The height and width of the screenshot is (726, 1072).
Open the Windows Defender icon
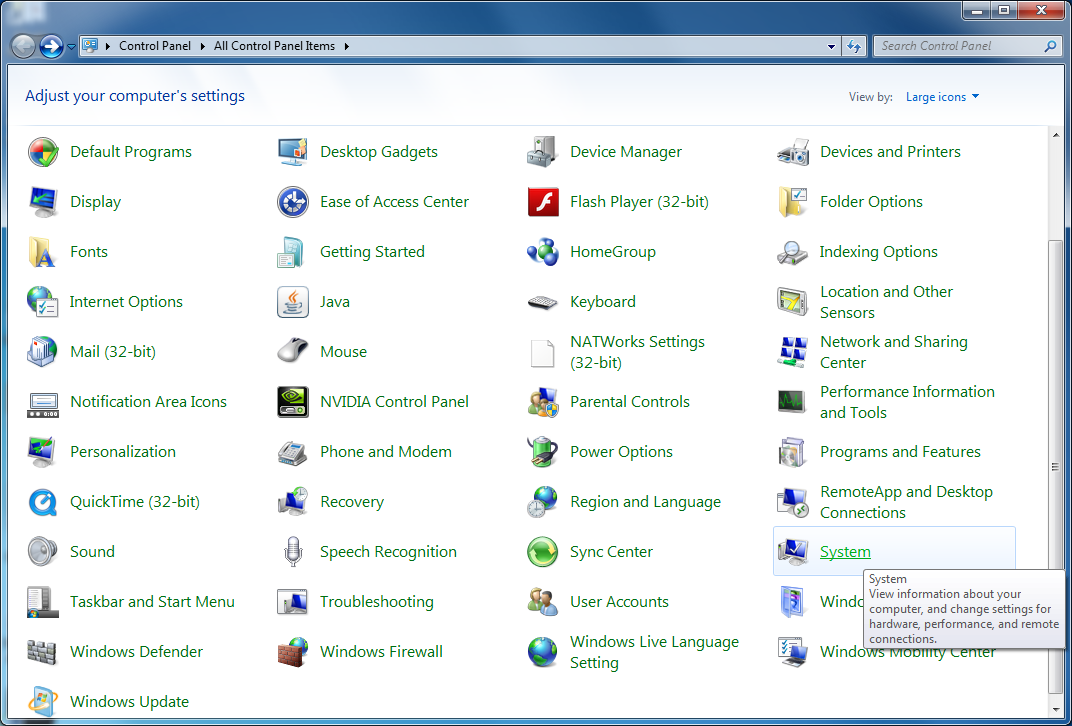pos(43,651)
